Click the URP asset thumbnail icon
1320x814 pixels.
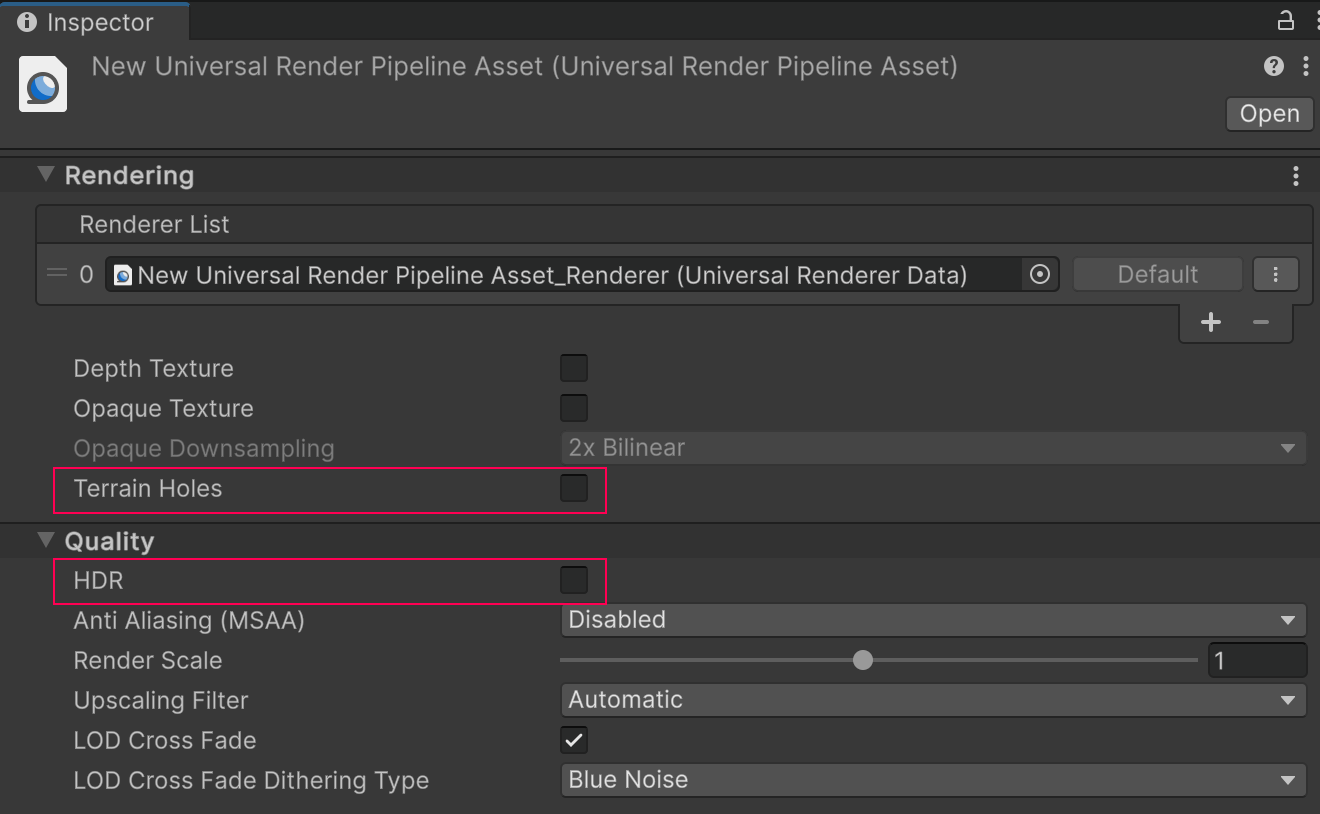[42, 84]
